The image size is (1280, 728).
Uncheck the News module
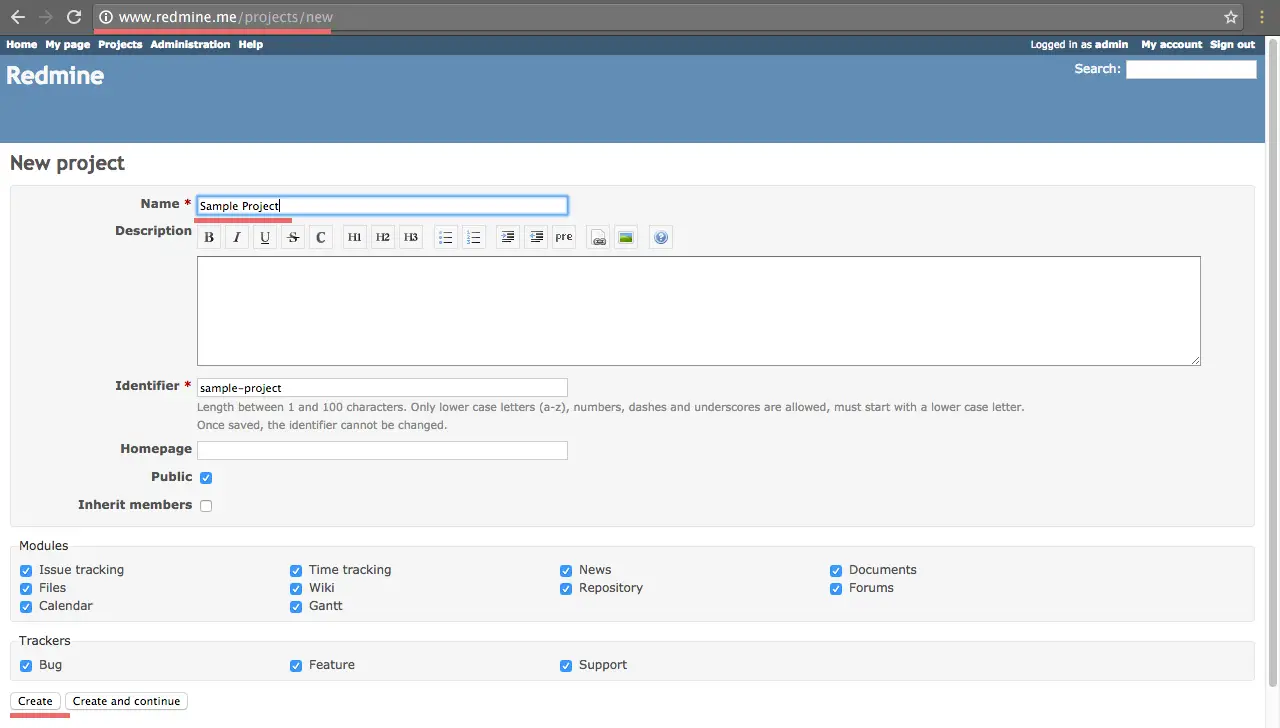566,571
